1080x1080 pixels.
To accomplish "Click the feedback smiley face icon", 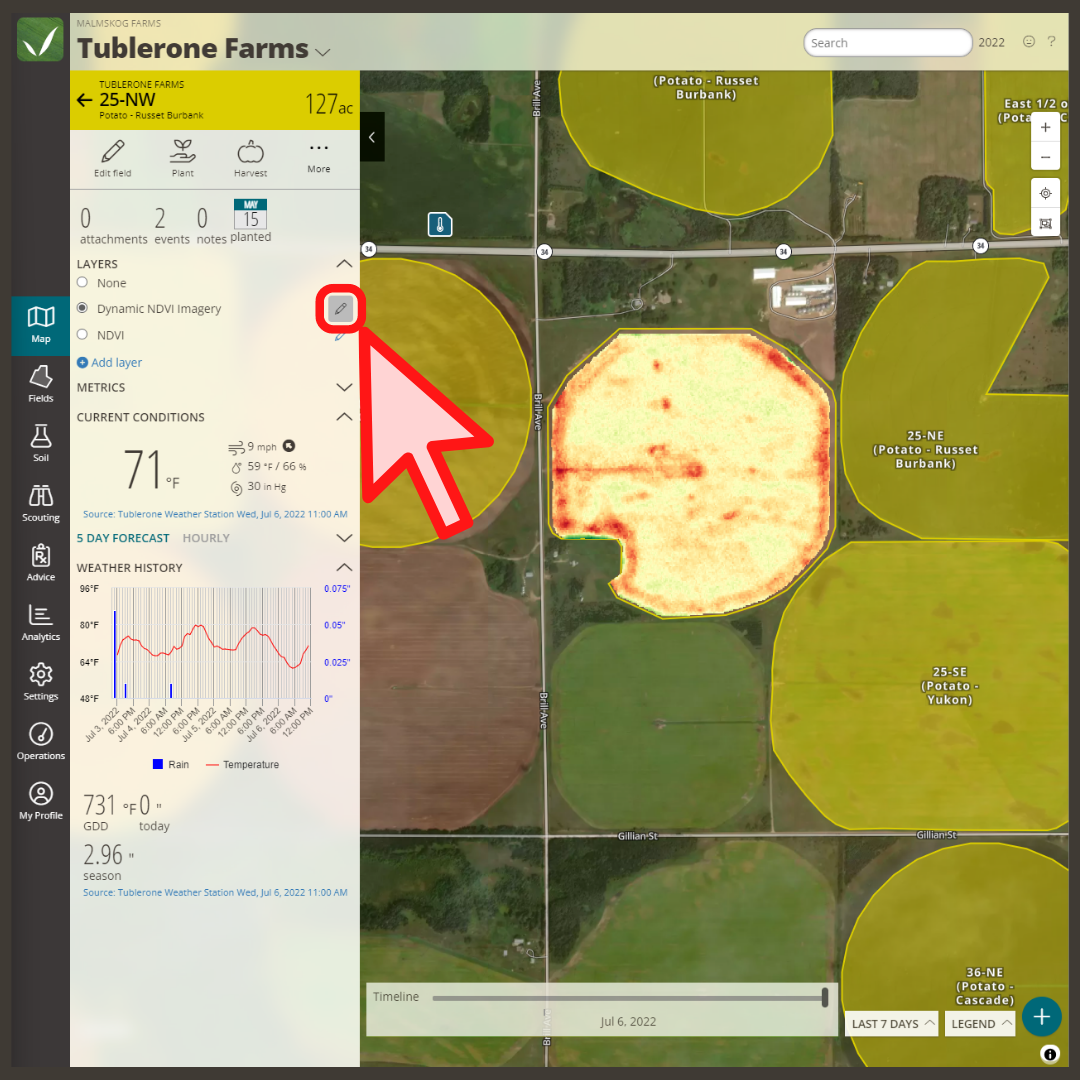I will coord(1028,41).
